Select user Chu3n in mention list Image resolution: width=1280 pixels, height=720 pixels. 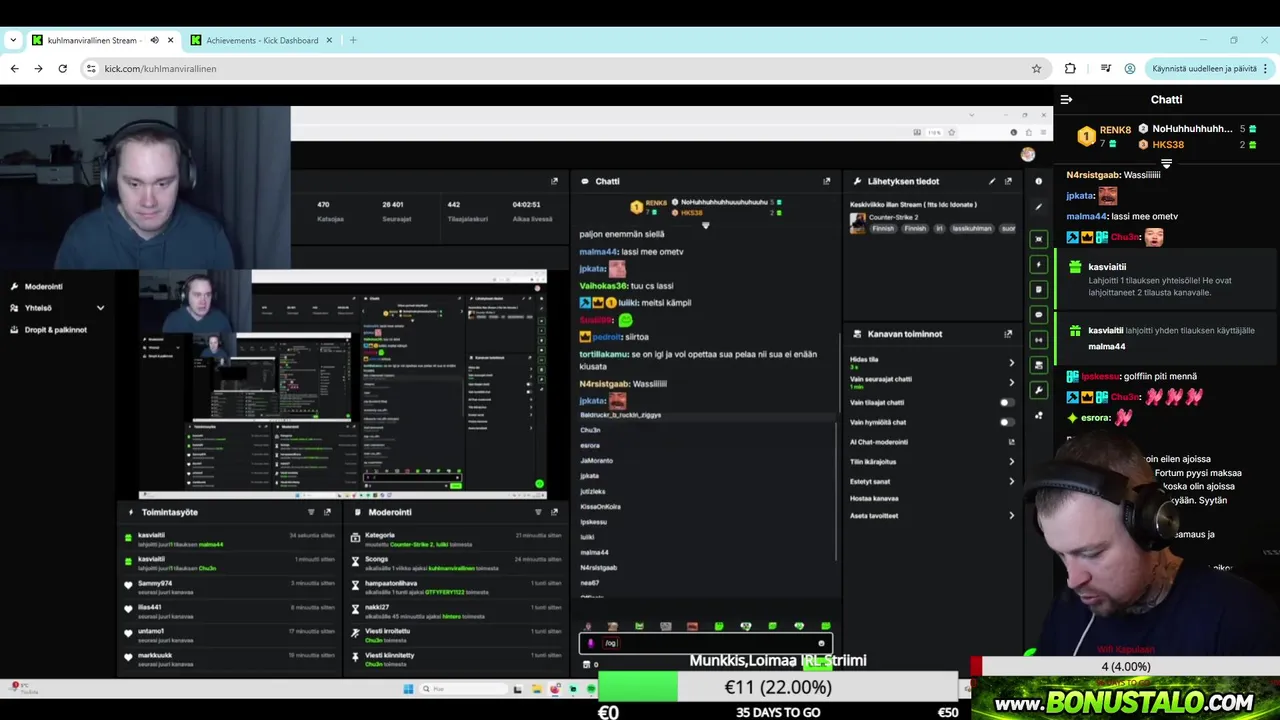tap(590, 430)
